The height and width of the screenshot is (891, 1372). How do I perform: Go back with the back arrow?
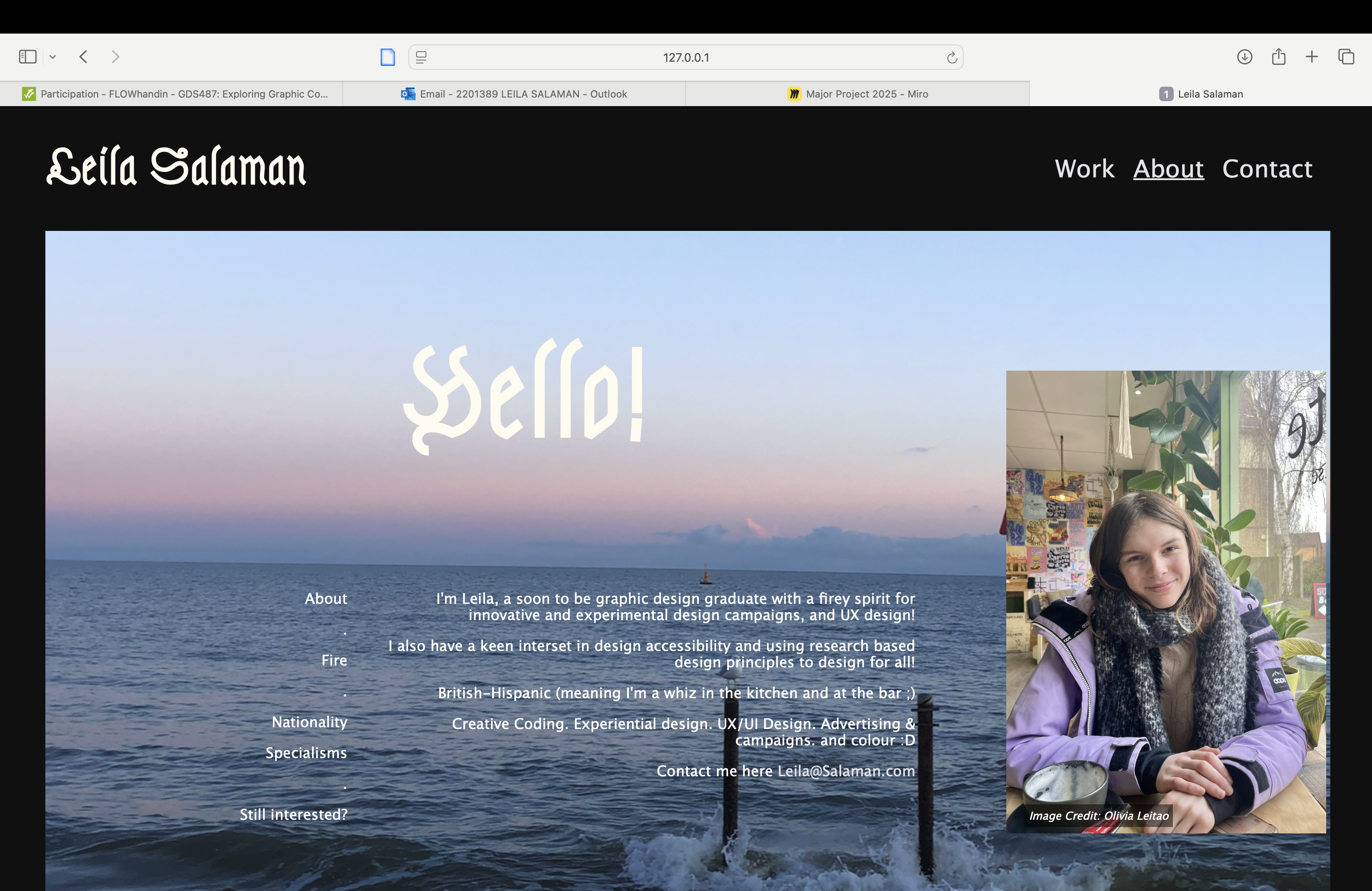(x=83, y=56)
